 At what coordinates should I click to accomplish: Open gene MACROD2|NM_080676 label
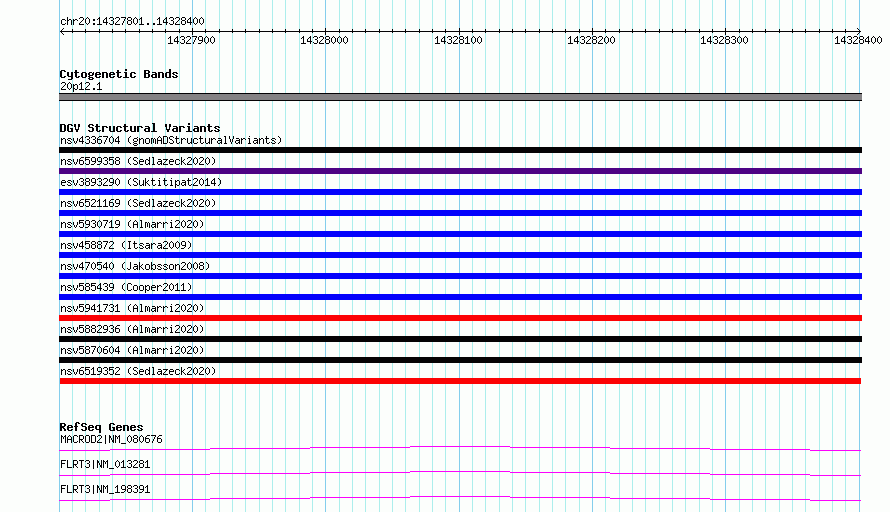111,439
